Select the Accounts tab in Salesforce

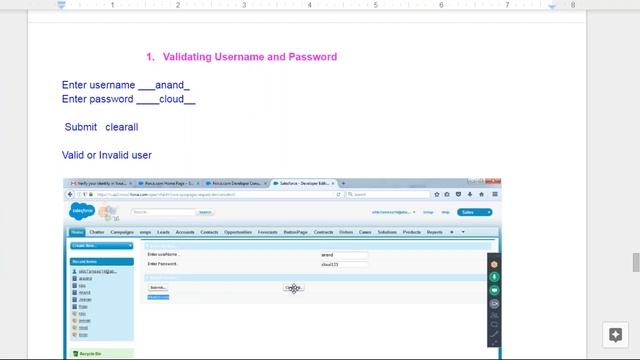(x=185, y=232)
